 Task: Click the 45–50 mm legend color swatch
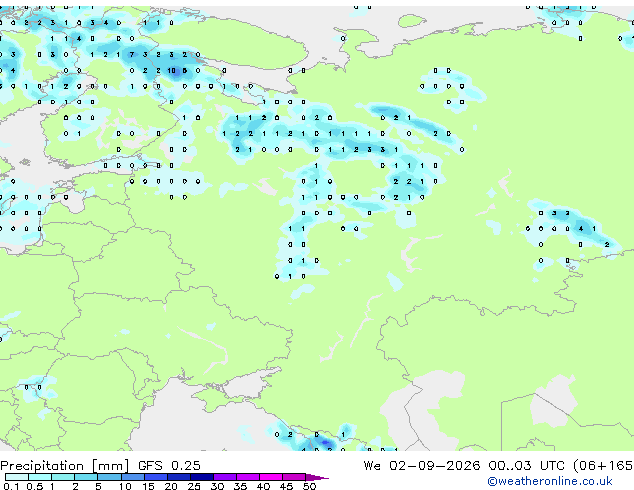point(294,477)
